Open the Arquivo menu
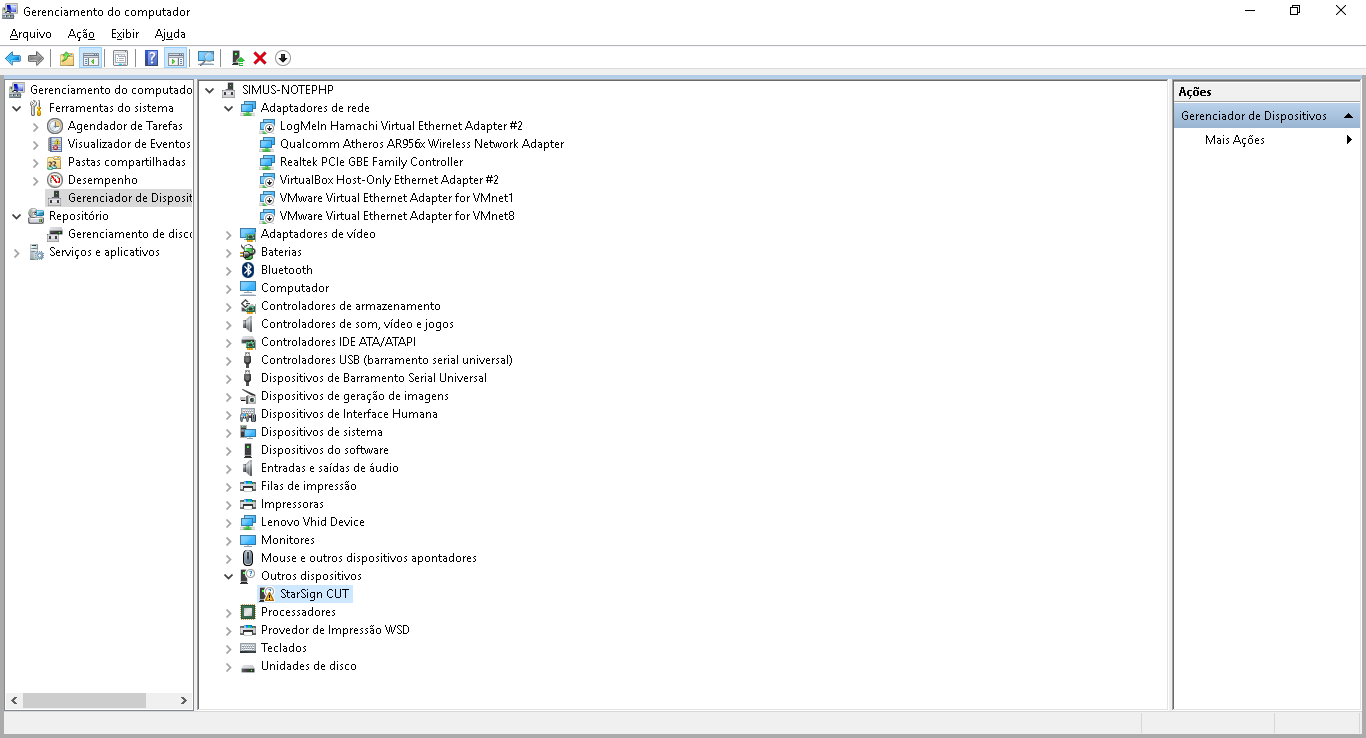The height and width of the screenshot is (738, 1366). pyautogui.click(x=30, y=34)
